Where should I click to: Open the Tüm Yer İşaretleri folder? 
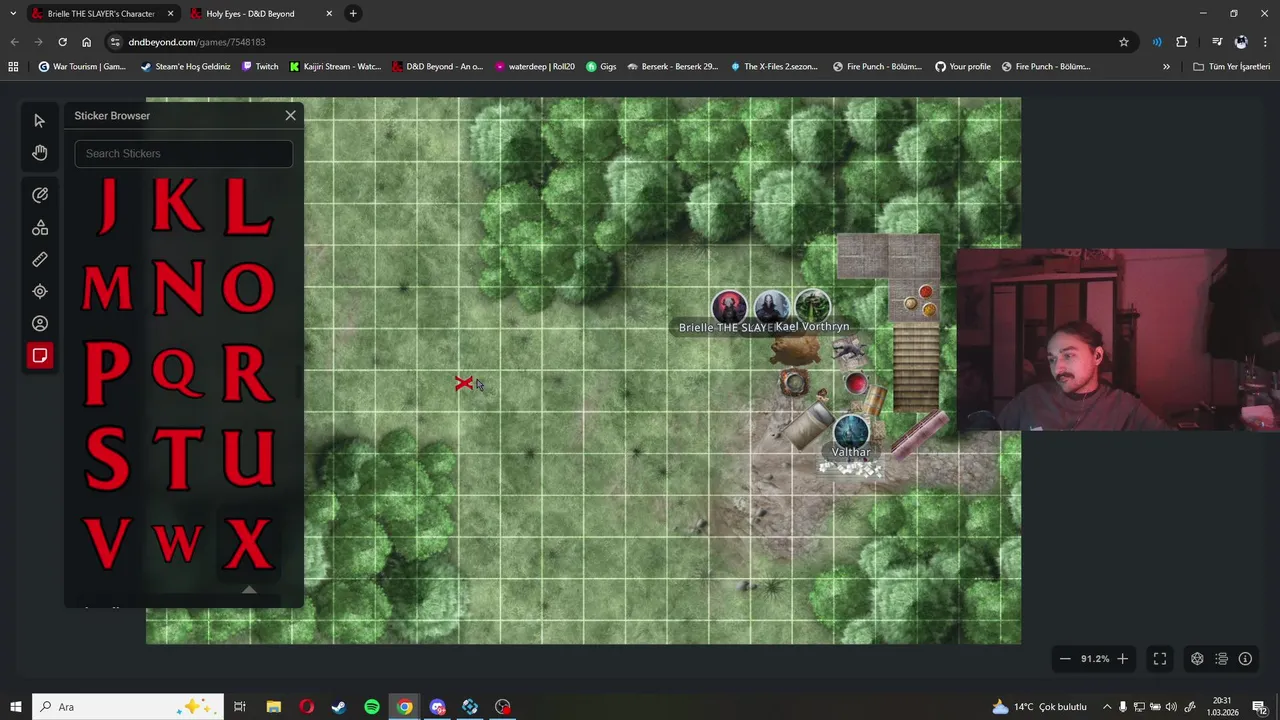pyautogui.click(x=1231, y=67)
